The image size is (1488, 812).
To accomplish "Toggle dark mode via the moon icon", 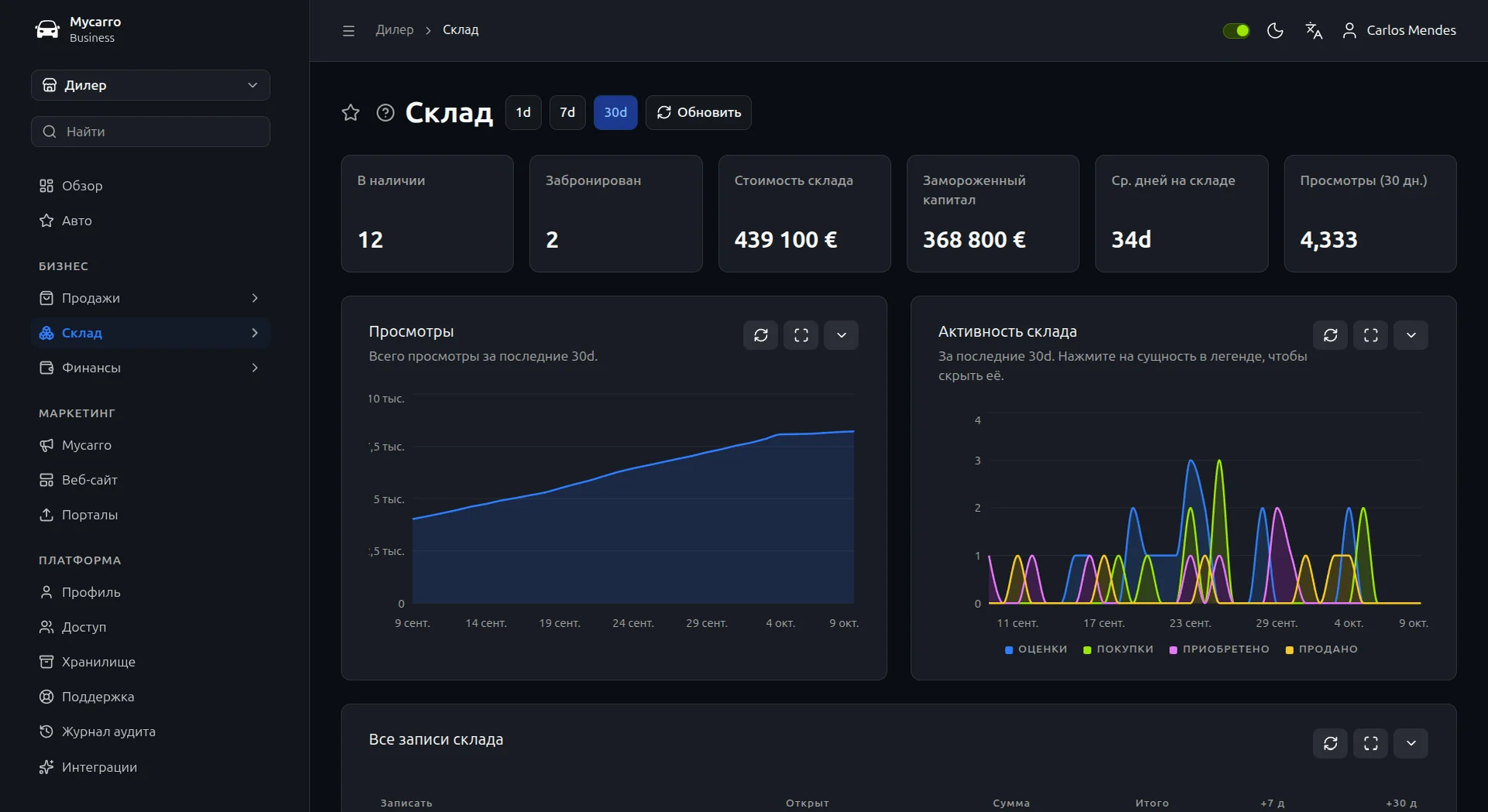I will coord(1275,30).
